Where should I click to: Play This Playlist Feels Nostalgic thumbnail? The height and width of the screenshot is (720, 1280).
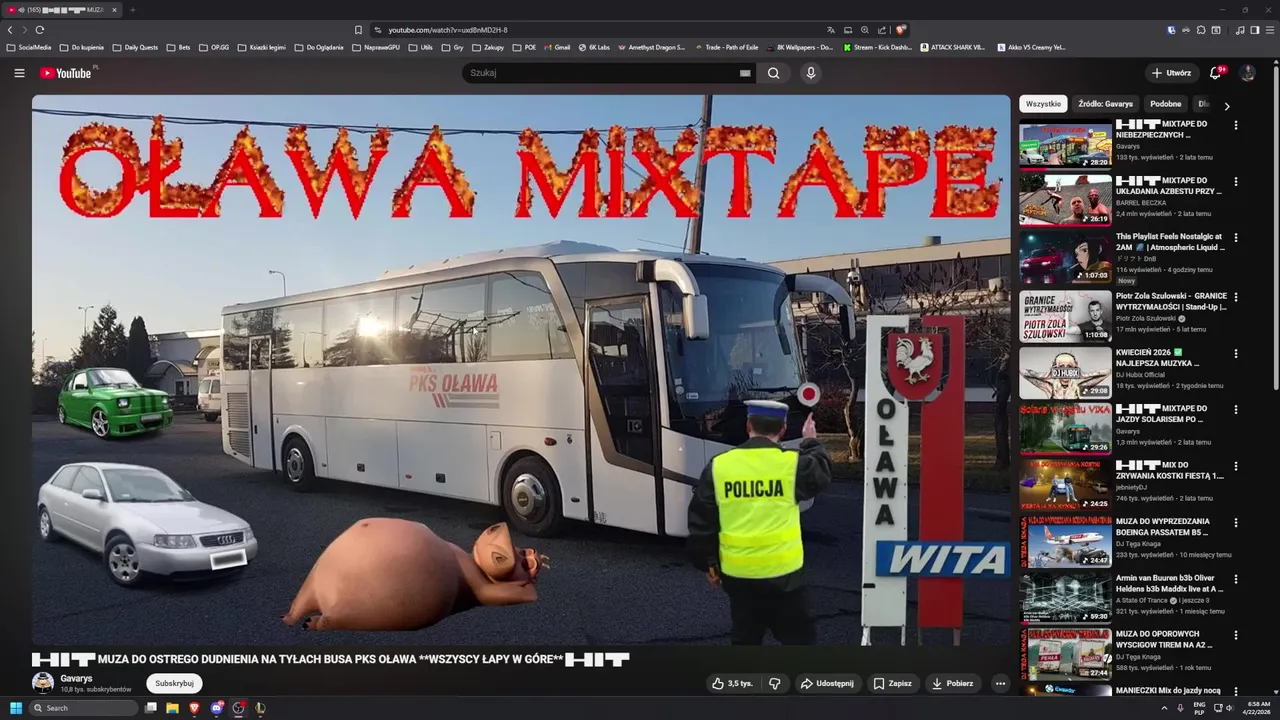1065,256
